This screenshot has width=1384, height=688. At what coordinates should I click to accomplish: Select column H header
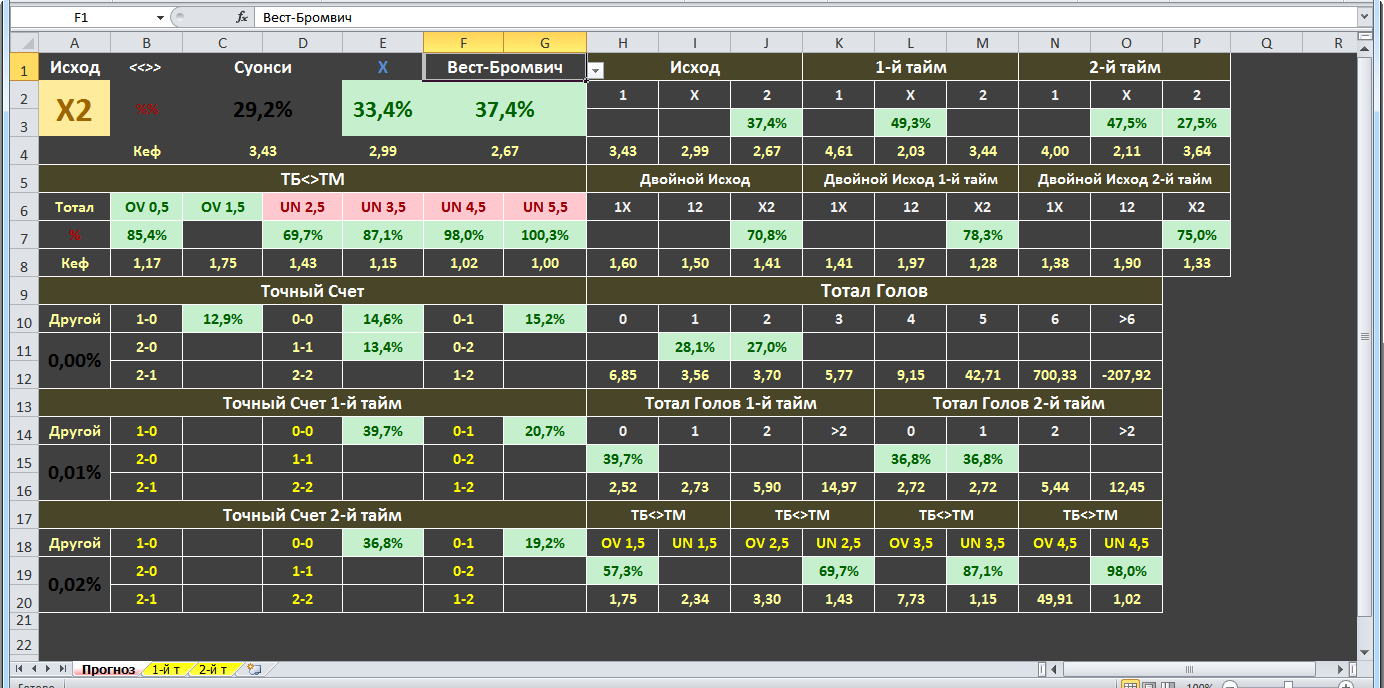(x=623, y=43)
